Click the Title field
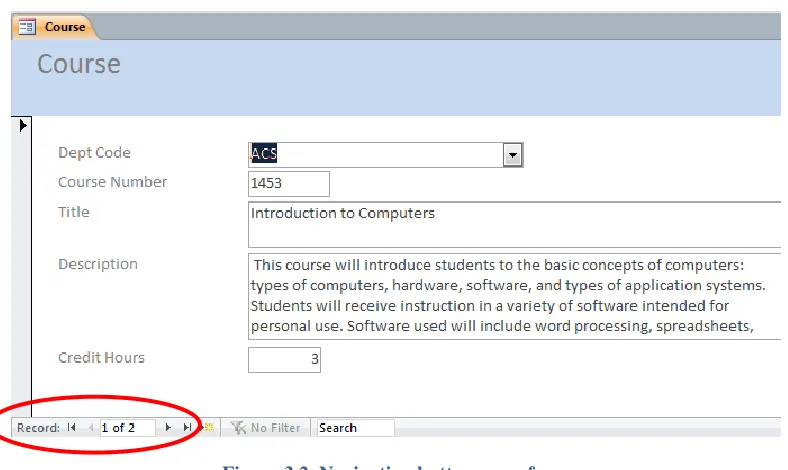The image size is (788, 470). (515, 224)
